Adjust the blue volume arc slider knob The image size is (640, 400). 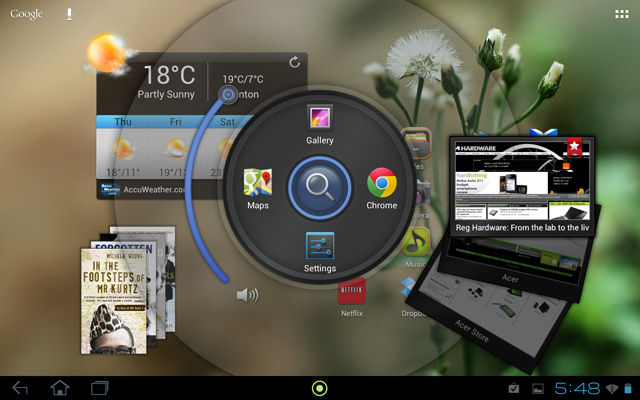click(x=228, y=95)
